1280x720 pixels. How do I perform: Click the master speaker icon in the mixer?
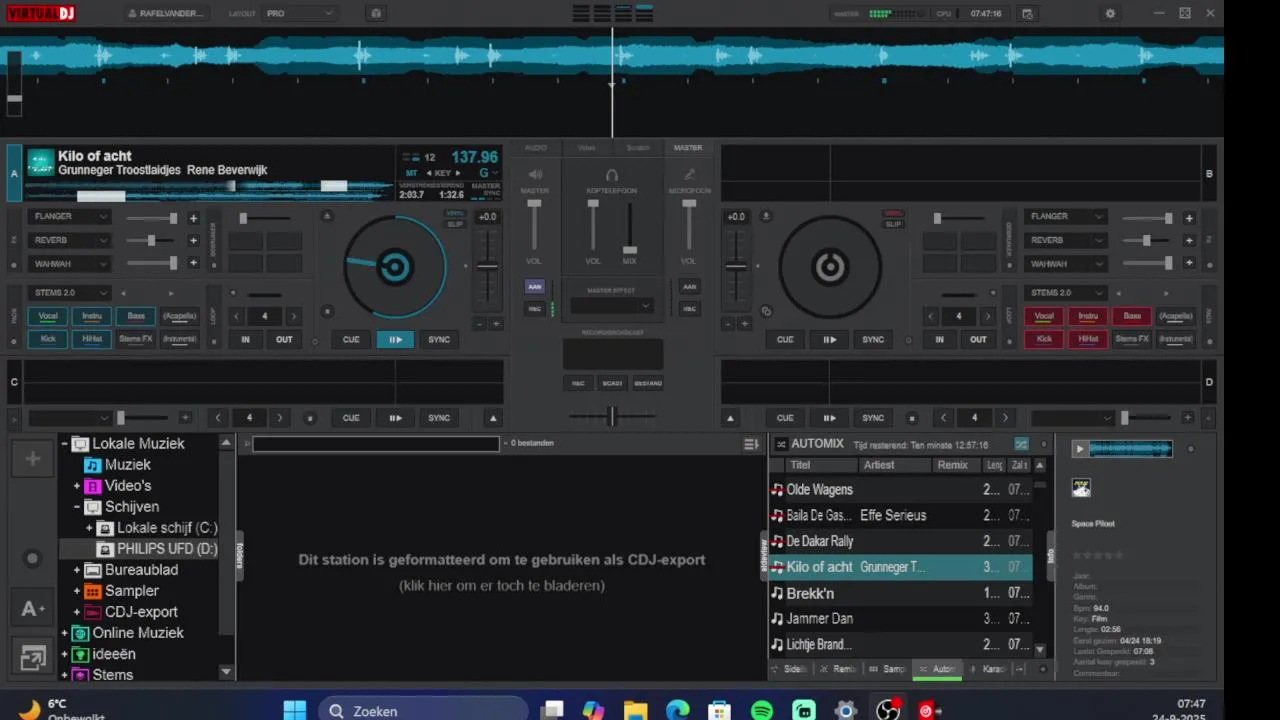coord(535,174)
